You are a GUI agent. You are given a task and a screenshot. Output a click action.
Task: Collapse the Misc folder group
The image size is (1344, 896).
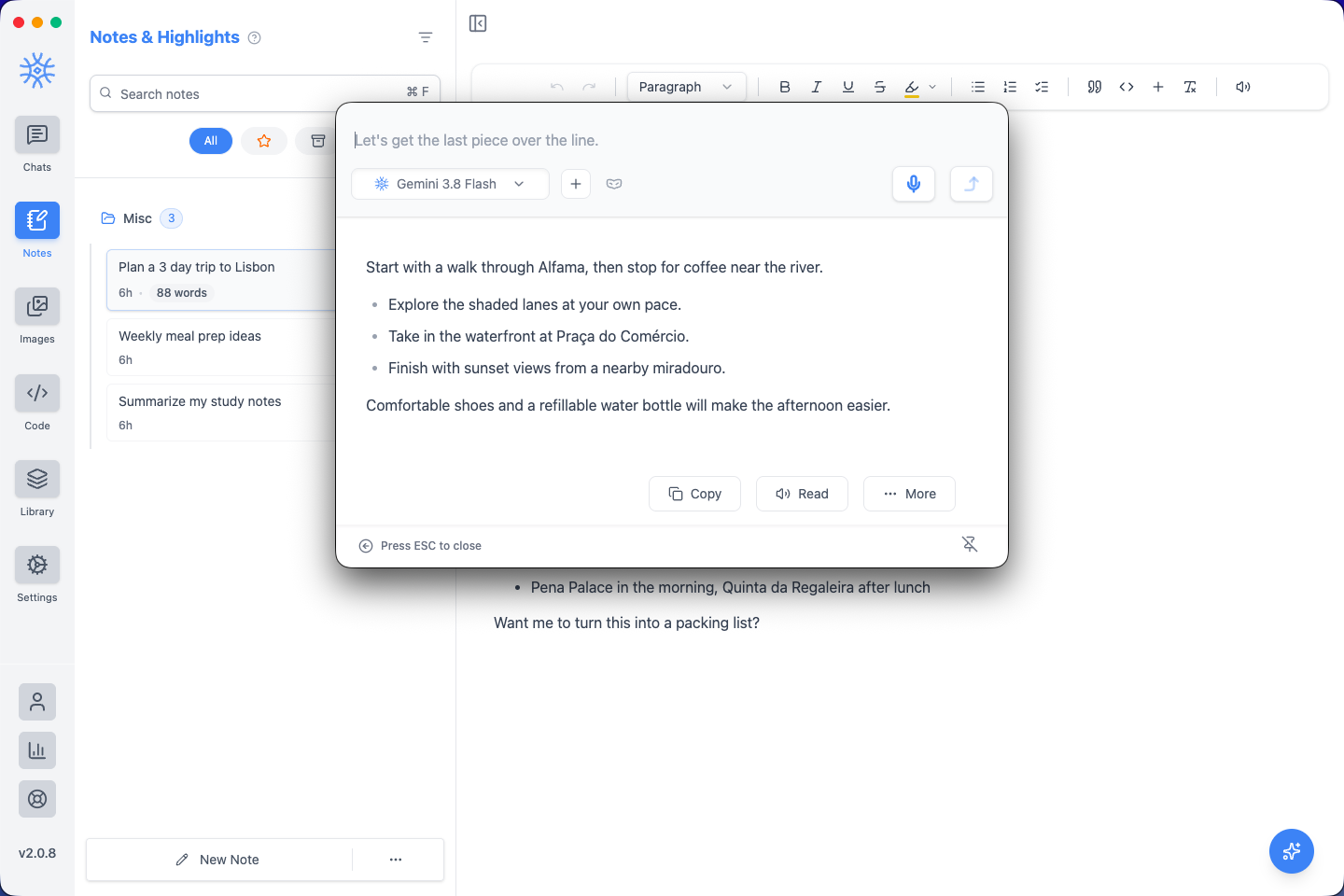(x=140, y=218)
